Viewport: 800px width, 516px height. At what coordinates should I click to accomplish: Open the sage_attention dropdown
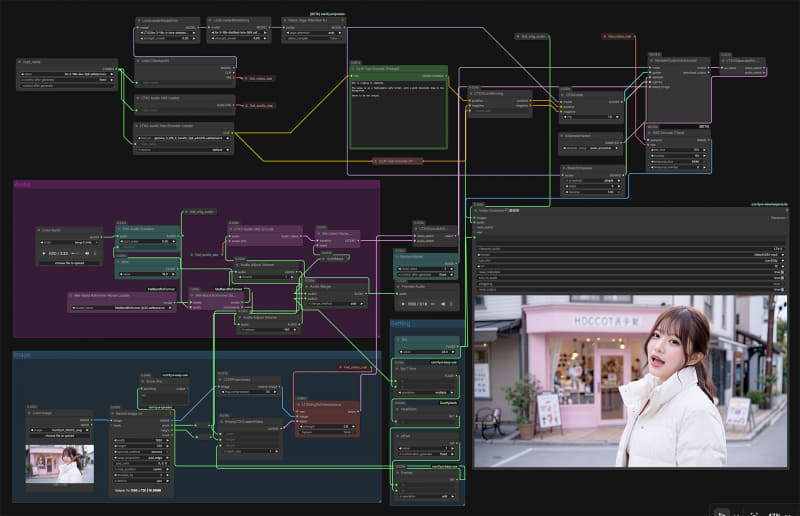[313, 33]
